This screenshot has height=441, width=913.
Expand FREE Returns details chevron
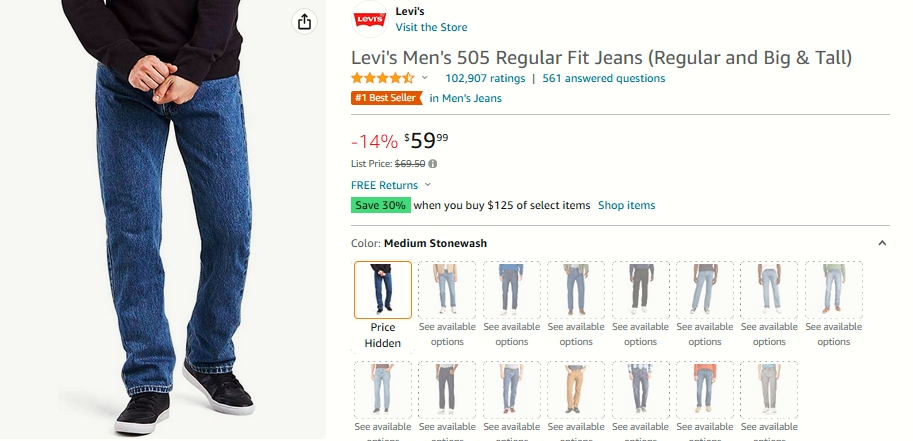click(x=427, y=185)
